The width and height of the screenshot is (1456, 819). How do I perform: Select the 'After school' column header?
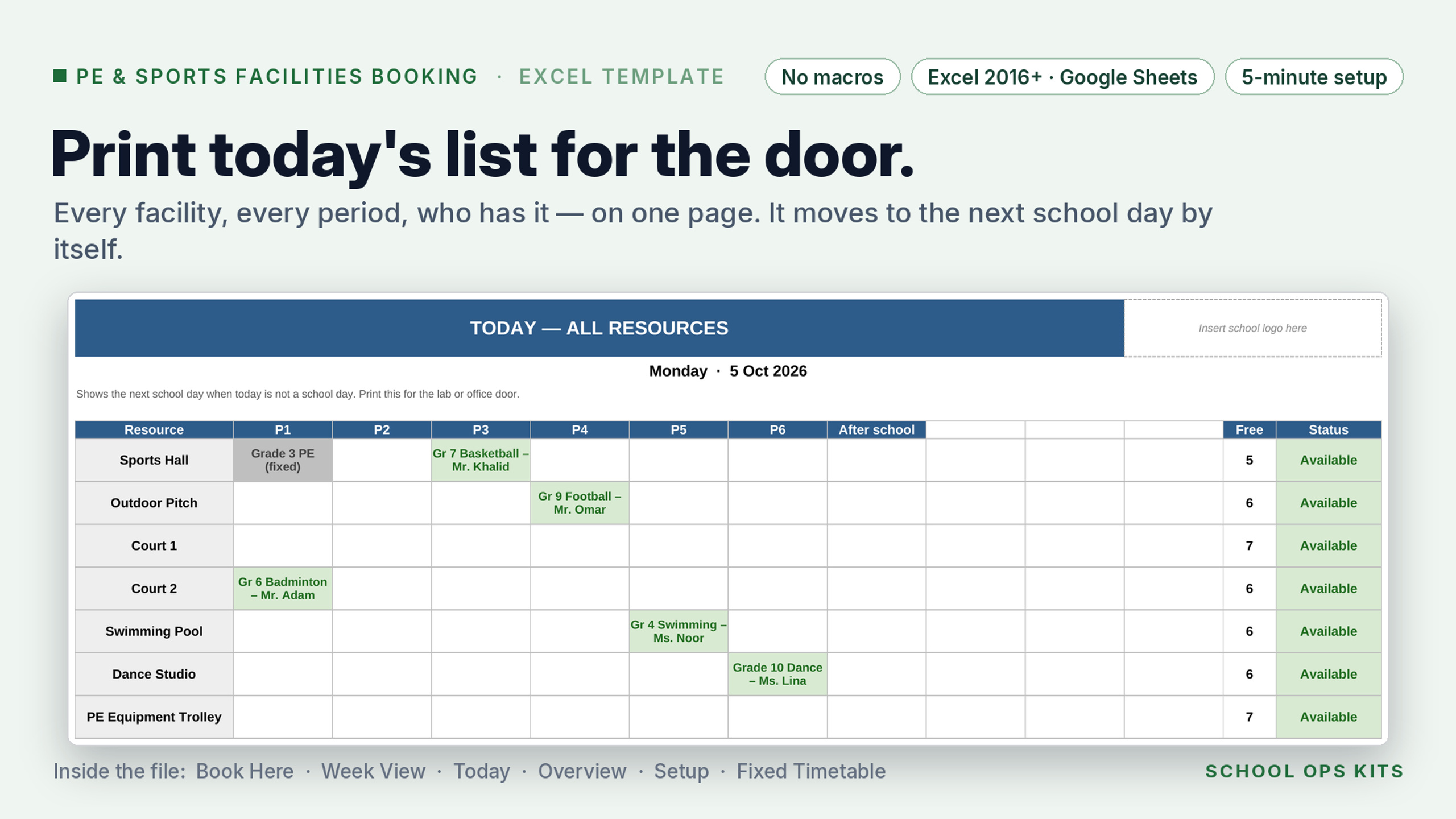876,430
